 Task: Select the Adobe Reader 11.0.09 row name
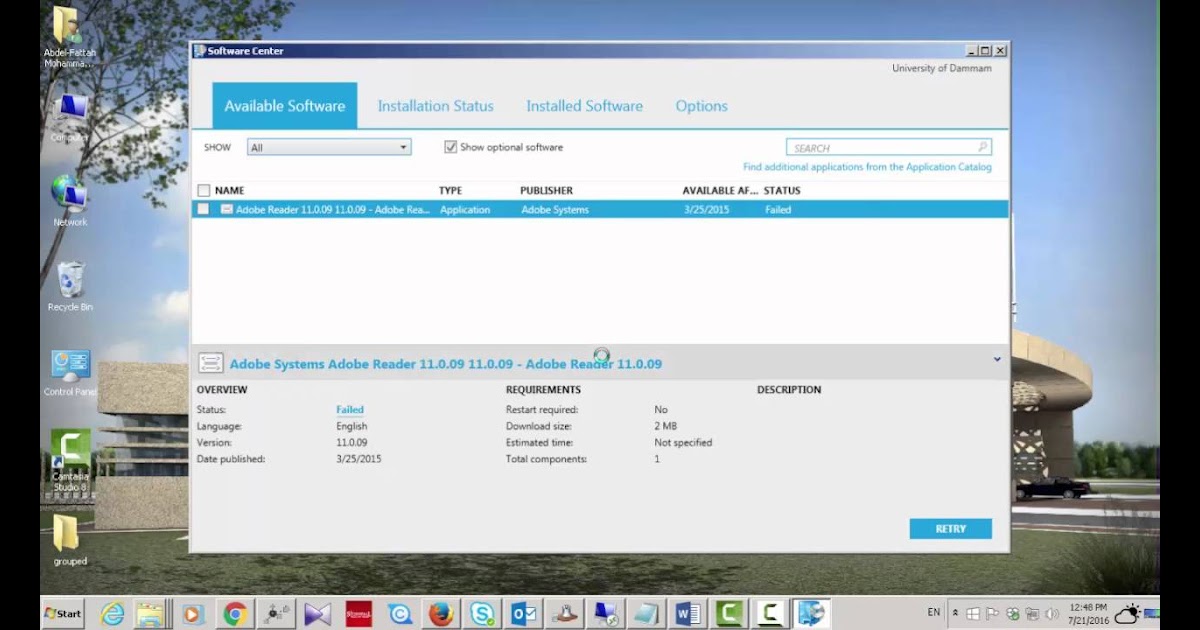333,210
